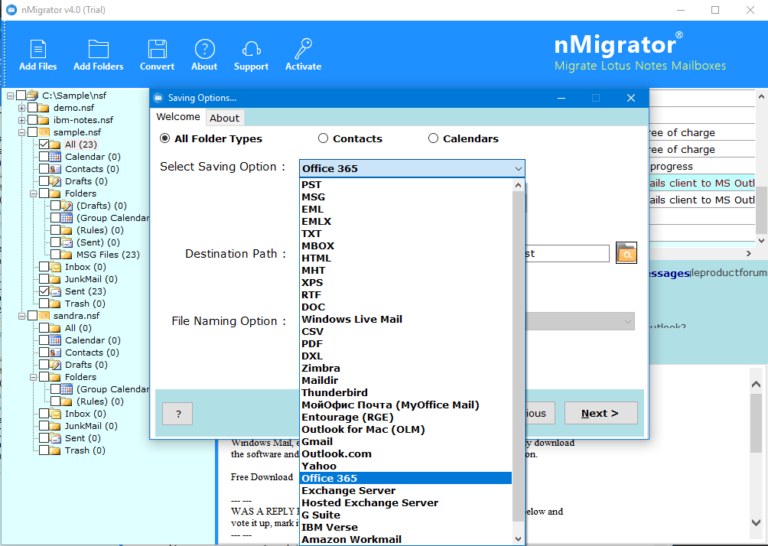The width and height of the screenshot is (768, 546).
Task: Select the Contacts radio button
Action: [x=323, y=139]
